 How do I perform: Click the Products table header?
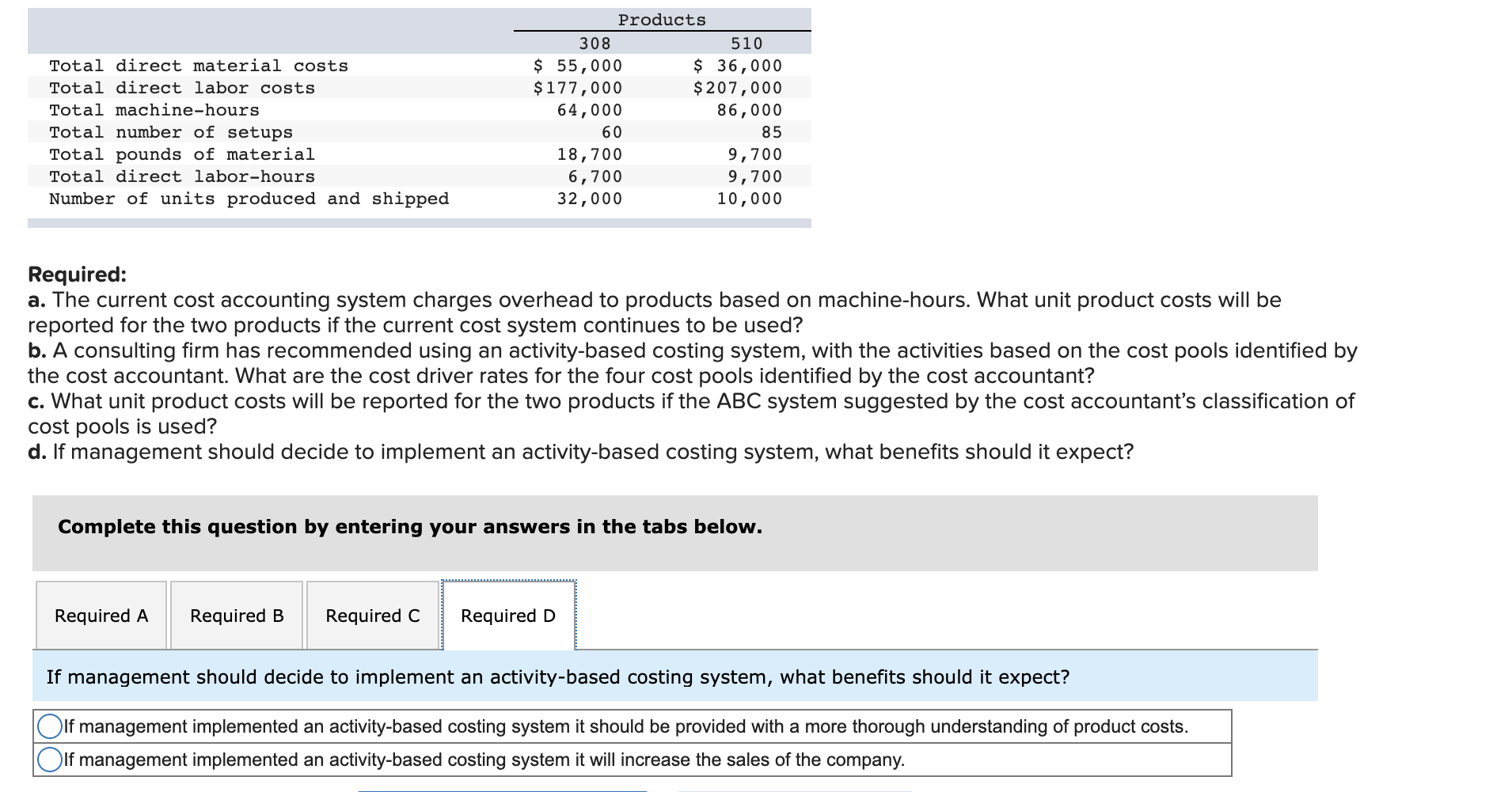pos(662,19)
